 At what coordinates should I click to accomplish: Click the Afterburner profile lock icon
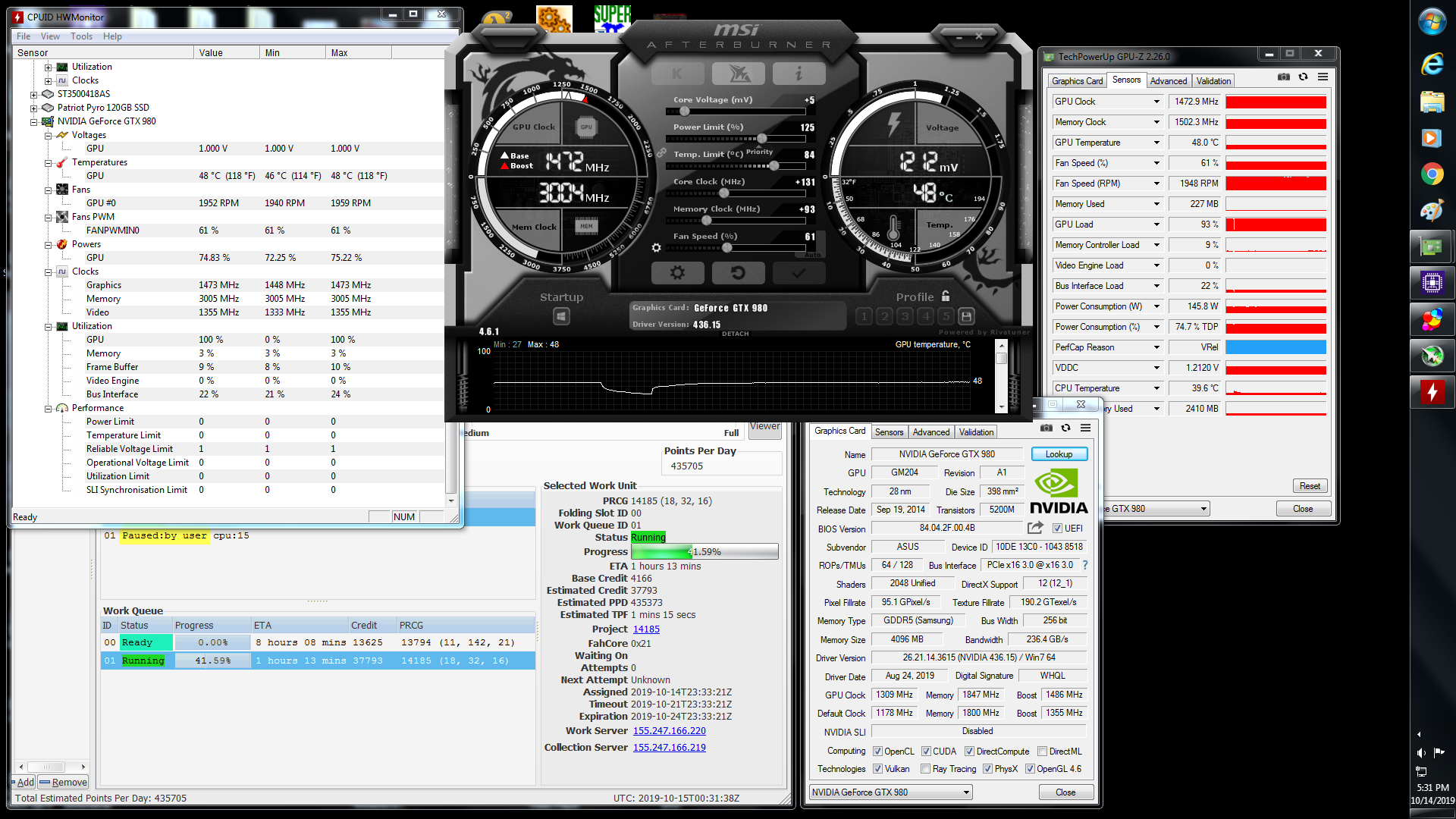pyautogui.click(x=946, y=297)
